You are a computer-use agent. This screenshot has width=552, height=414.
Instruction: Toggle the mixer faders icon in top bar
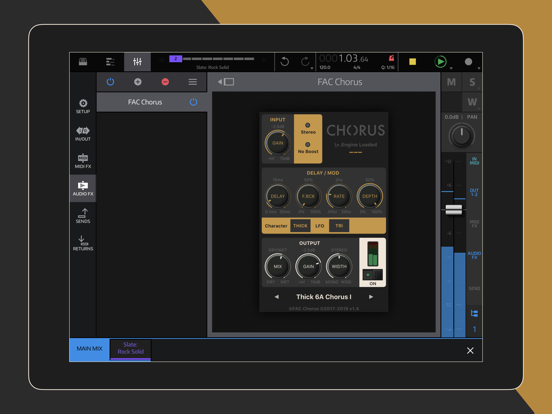[137, 62]
